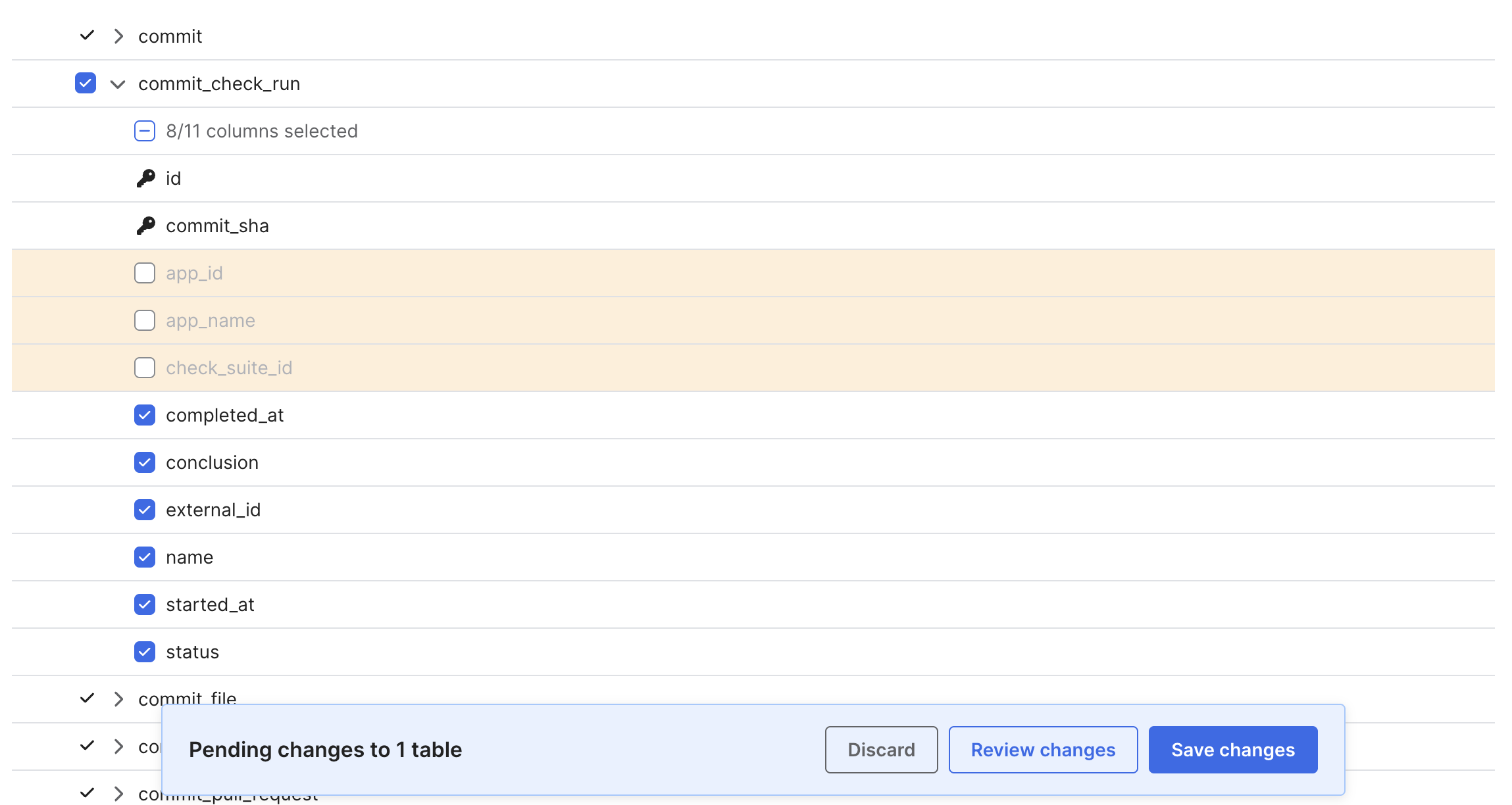Screen dimensions: 1512x805
Task: Click the started_at column checkbox
Action: pos(146,604)
